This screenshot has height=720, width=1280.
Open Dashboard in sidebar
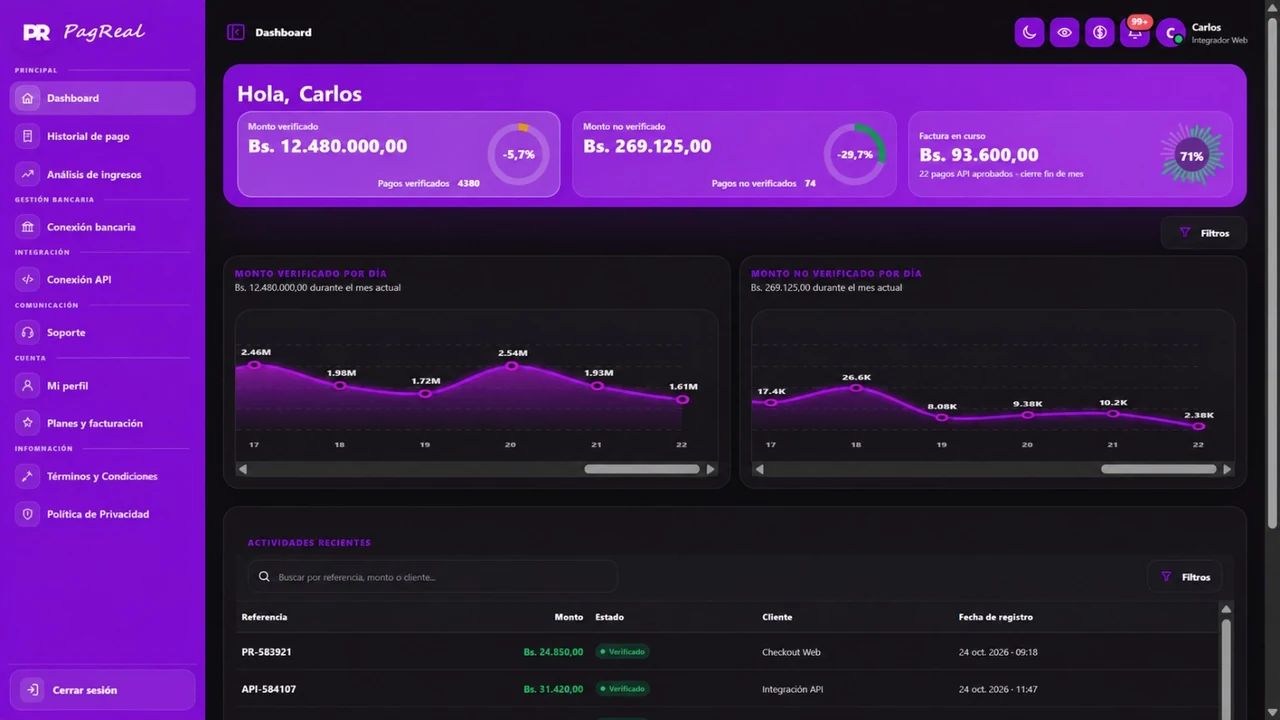[102, 98]
